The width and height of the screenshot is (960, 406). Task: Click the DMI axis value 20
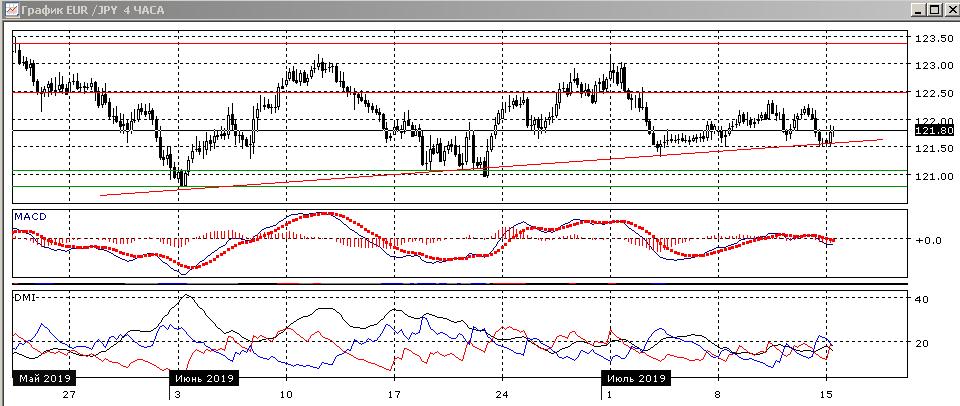pyautogui.click(x=921, y=342)
